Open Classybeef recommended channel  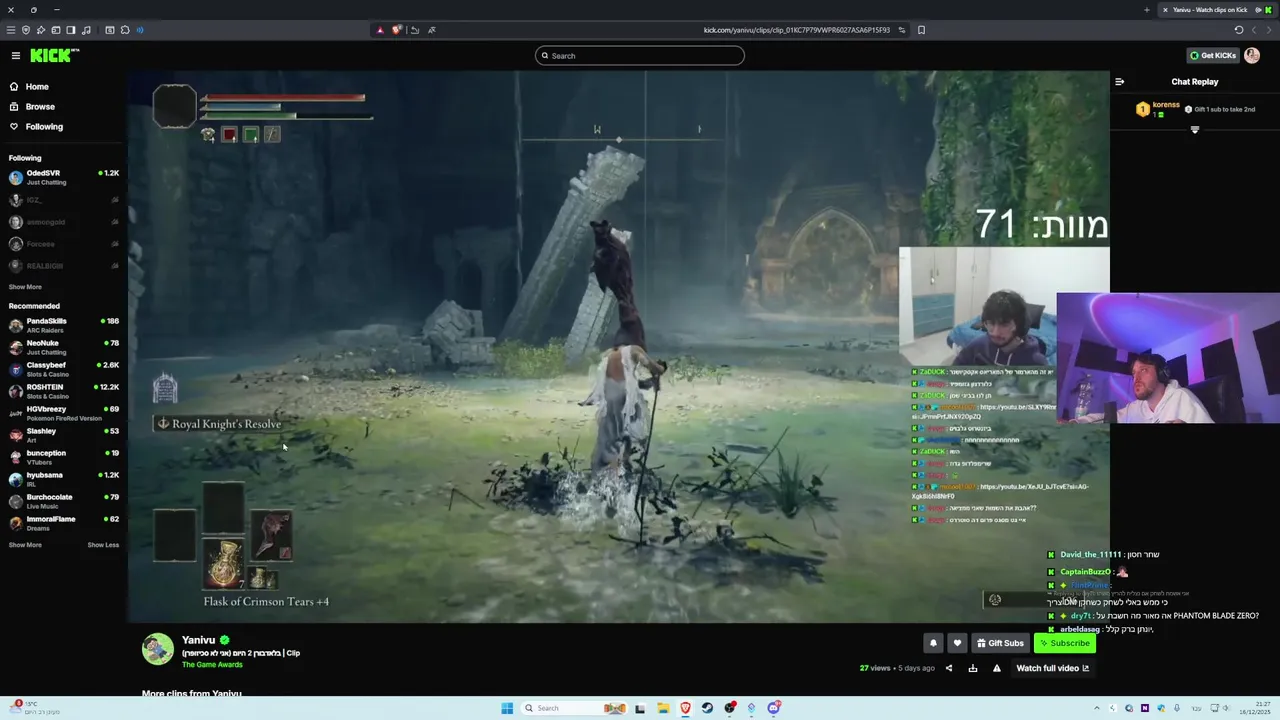(x=63, y=369)
